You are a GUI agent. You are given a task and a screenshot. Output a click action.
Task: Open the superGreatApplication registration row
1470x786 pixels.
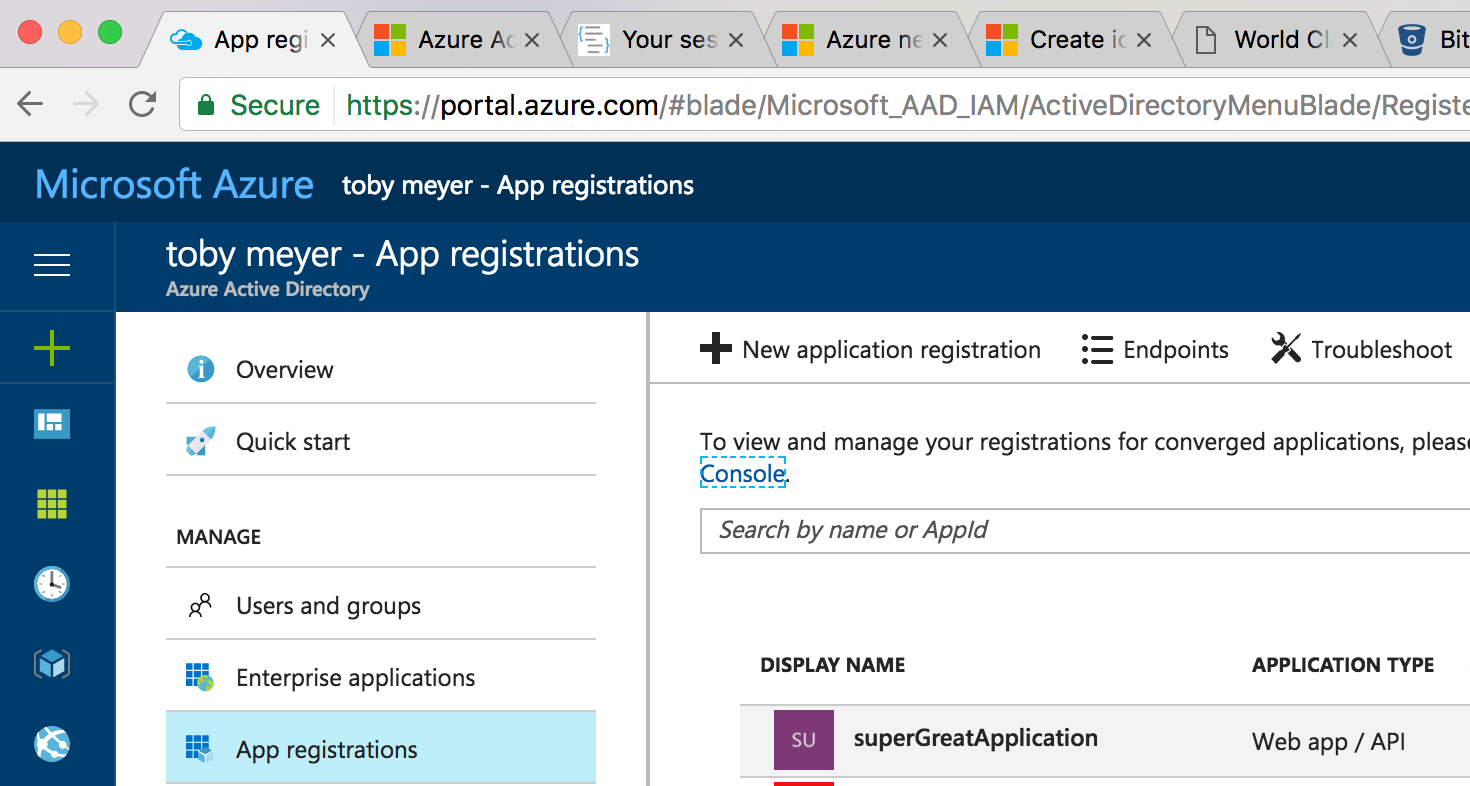(975, 738)
